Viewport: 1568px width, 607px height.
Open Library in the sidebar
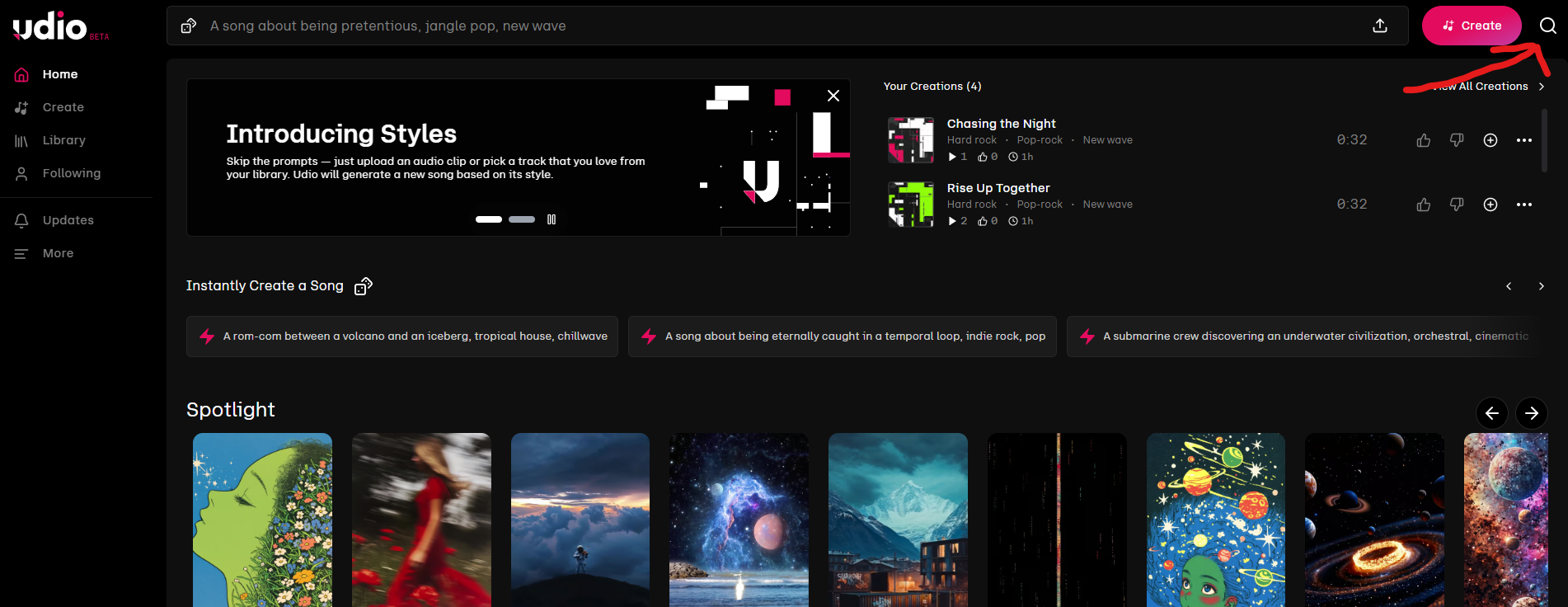[63, 140]
